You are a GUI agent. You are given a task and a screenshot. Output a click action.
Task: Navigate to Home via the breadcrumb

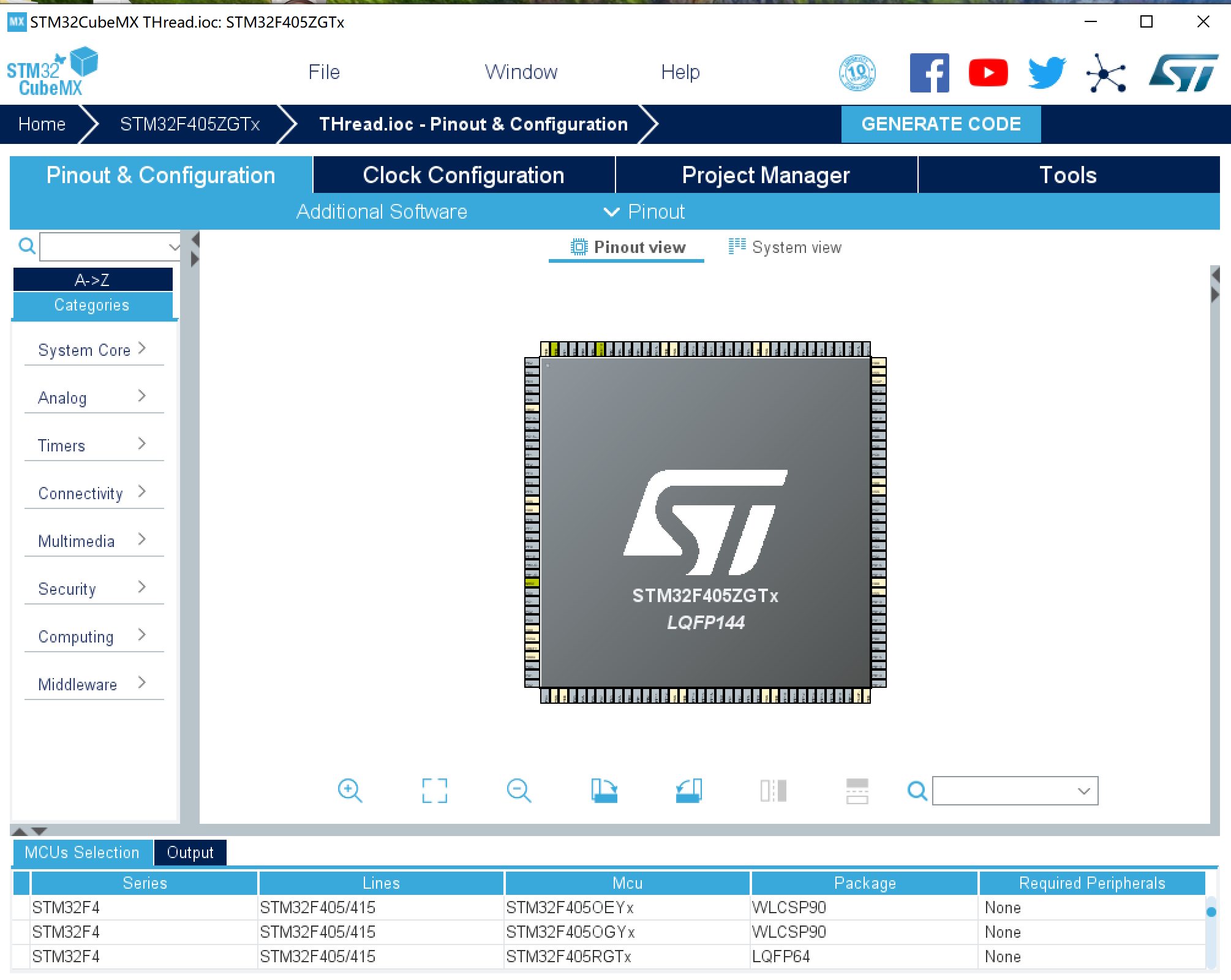pos(42,124)
